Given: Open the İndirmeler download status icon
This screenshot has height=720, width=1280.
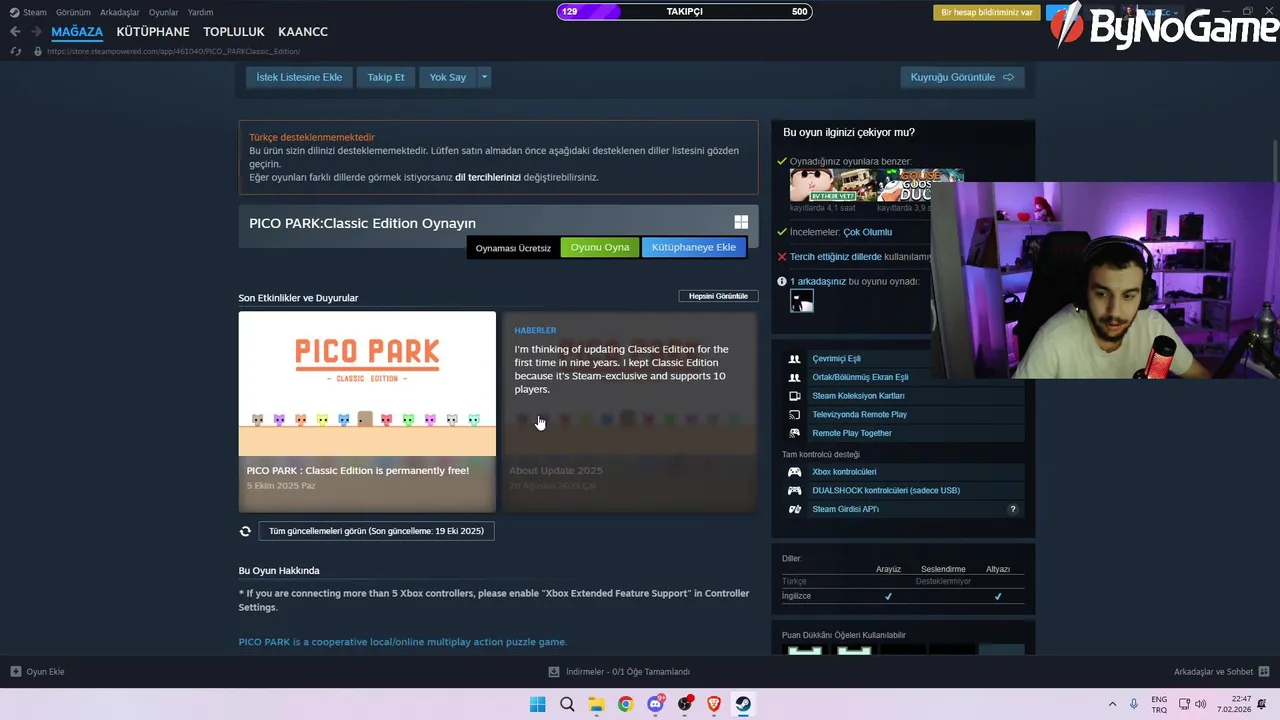Looking at the screenshot, I should click(554, 672).
